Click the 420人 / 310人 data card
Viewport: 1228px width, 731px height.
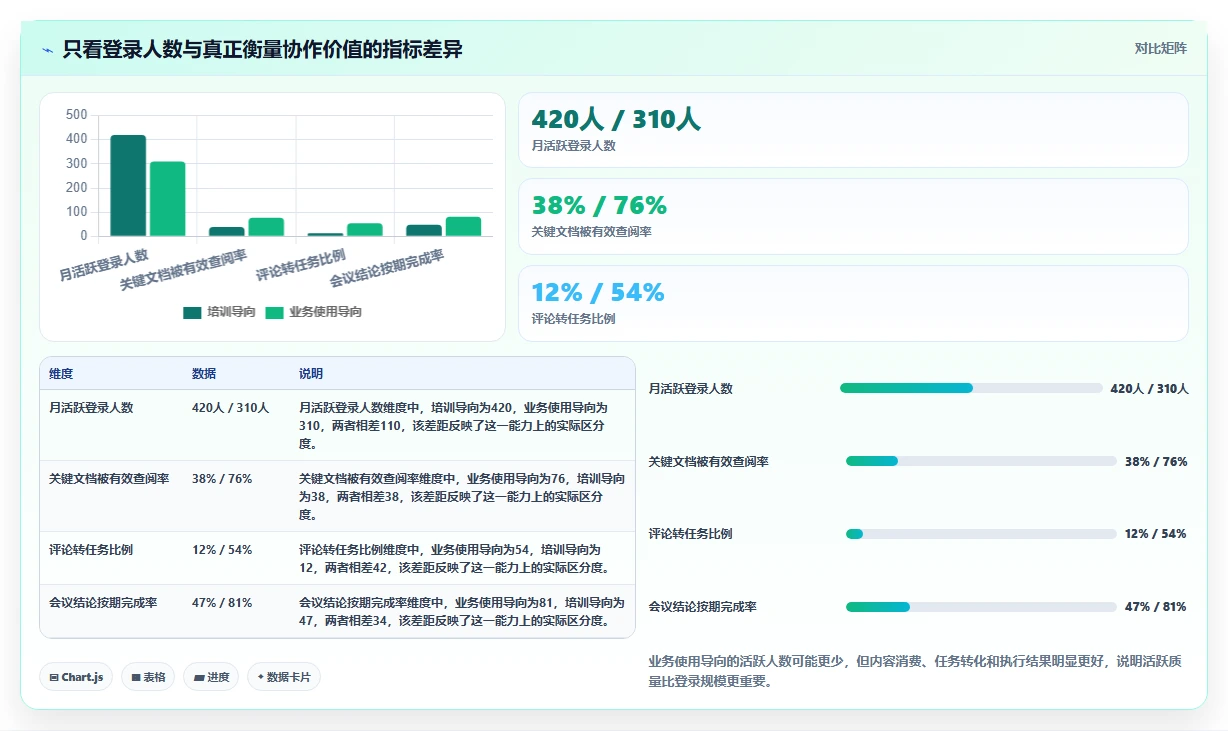coord(853,130)
